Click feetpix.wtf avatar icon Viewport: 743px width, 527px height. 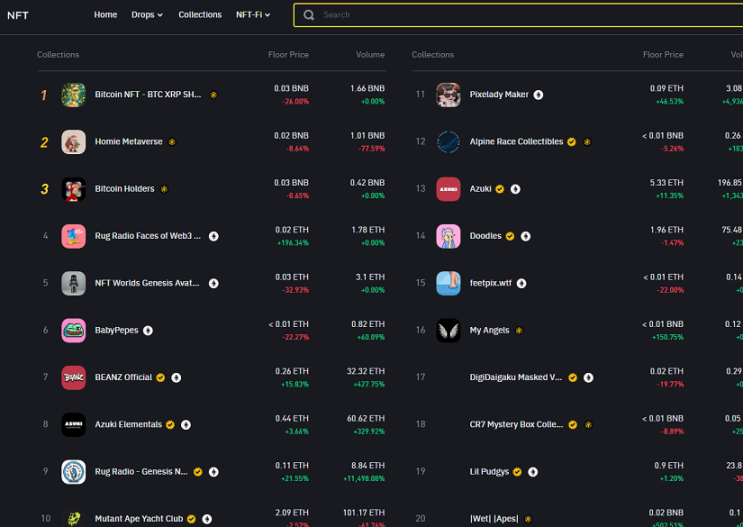(x=448, y=283)
